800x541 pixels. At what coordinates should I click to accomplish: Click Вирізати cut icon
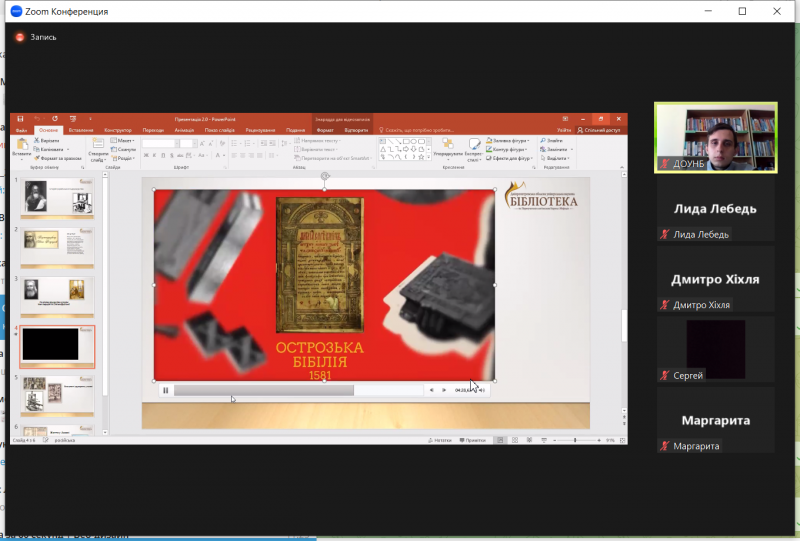(46, 140)
